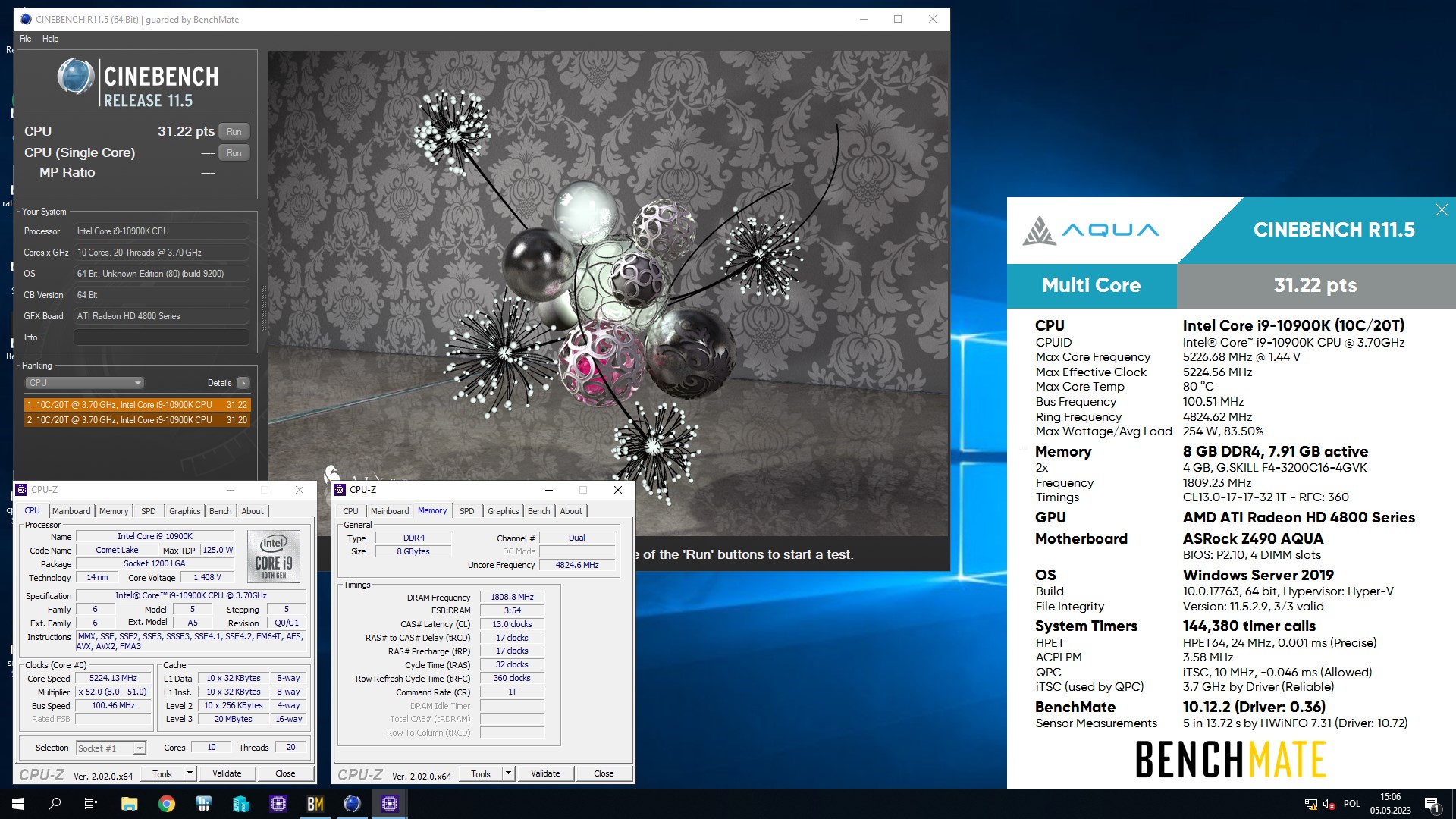Click Tools button in left CPU-Z window

point(162,773)
